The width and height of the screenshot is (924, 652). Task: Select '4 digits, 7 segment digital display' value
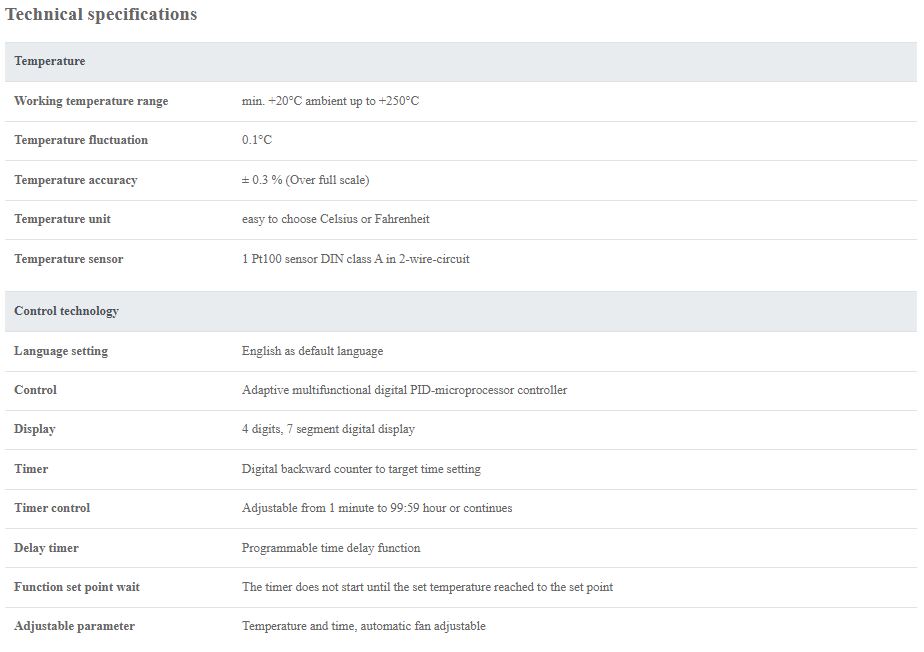(328, 429)
